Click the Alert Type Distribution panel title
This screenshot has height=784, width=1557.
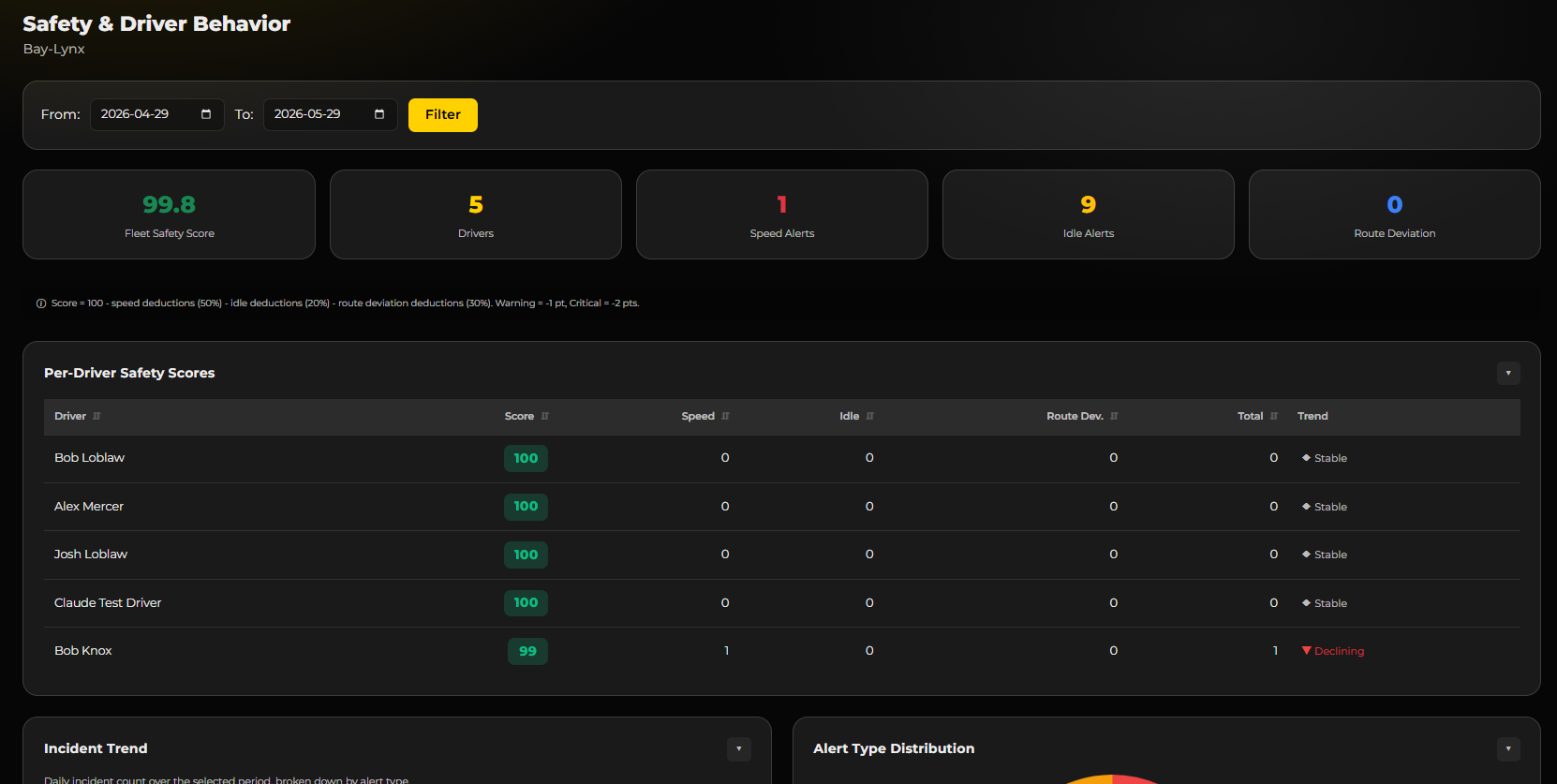click(894, 748)
